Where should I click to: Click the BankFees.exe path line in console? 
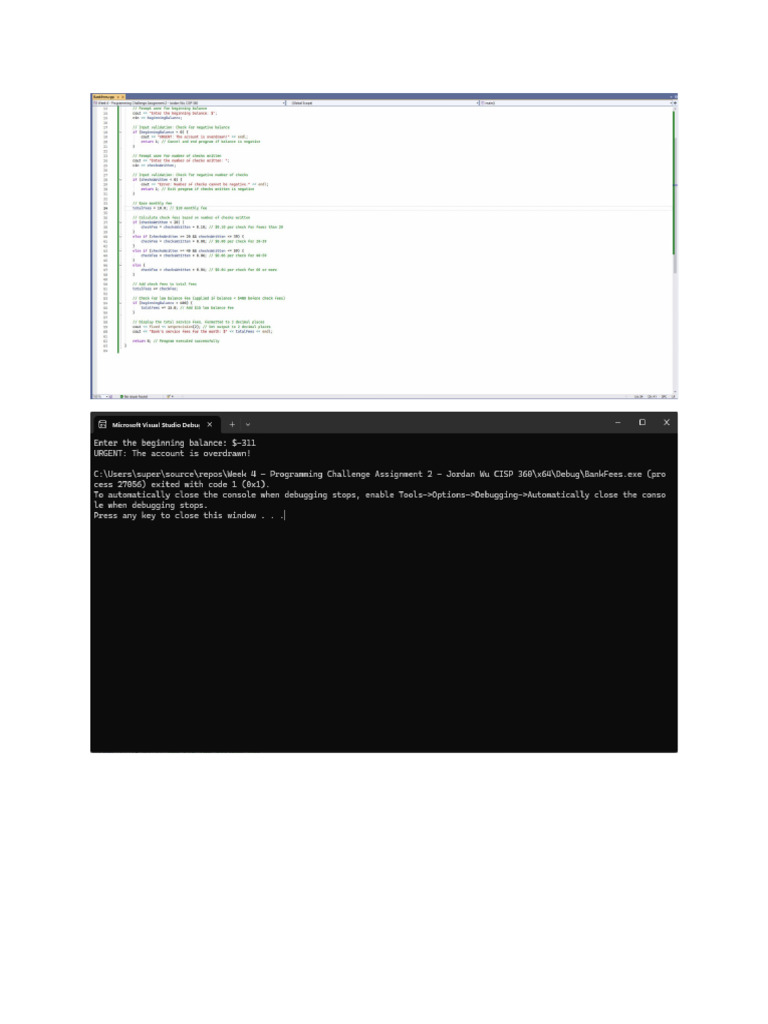pos(379,474)
